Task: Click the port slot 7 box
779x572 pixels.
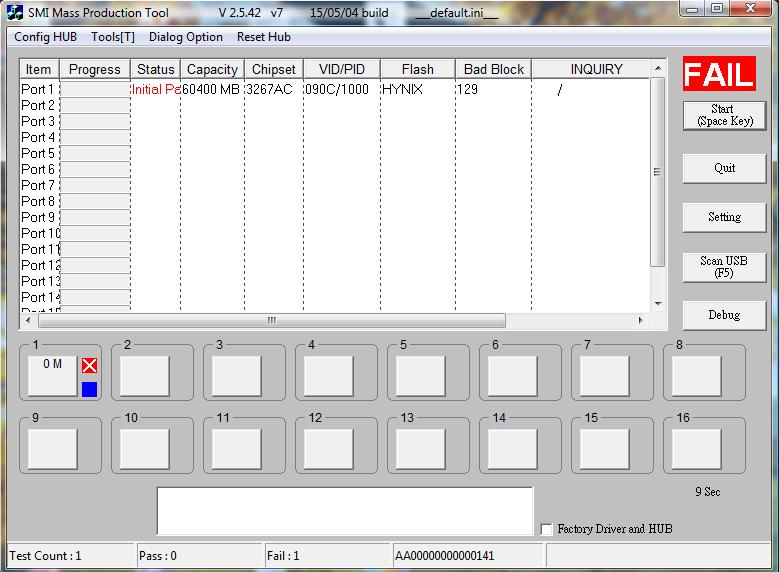Action: [x=605, y=376]
